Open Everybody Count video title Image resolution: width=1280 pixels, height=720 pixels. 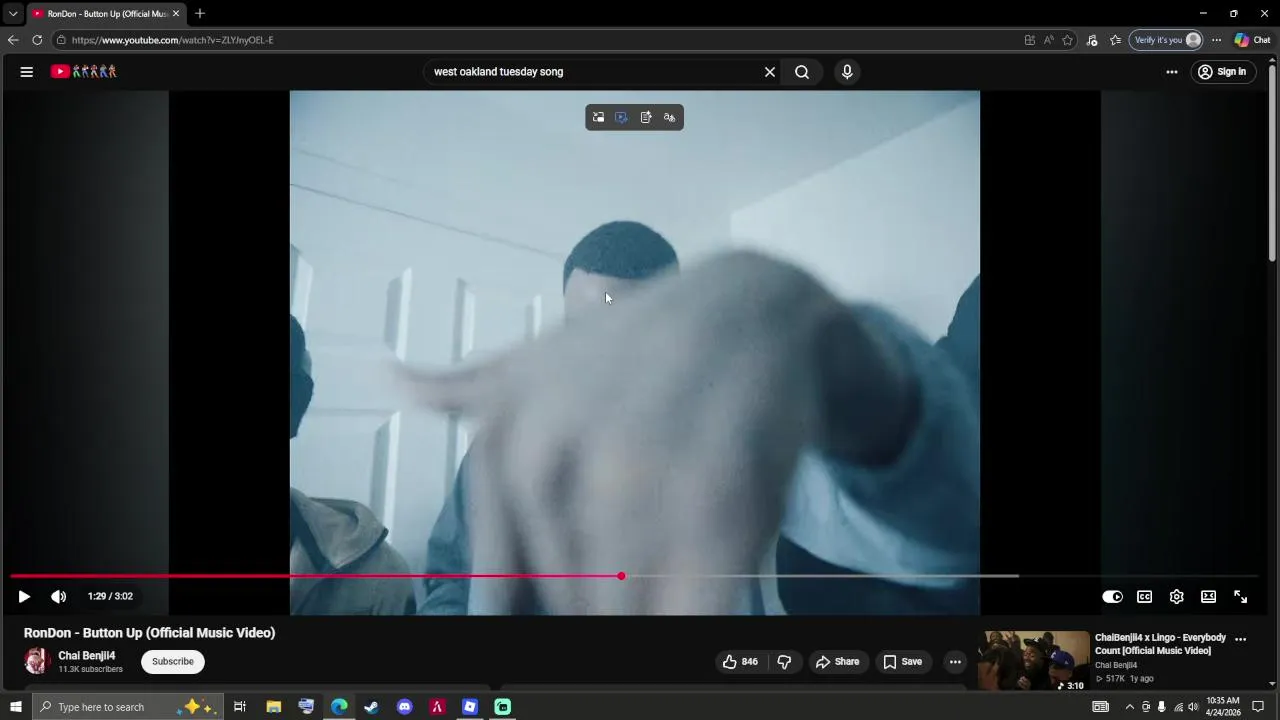pos(1160,644)
